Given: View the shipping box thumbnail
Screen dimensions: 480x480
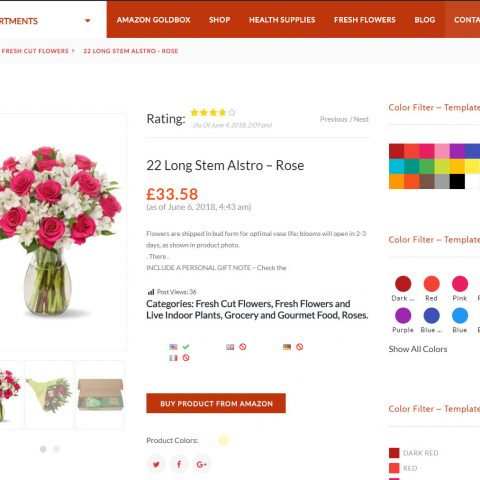Looking at the screenshot, I should [100, 395].
